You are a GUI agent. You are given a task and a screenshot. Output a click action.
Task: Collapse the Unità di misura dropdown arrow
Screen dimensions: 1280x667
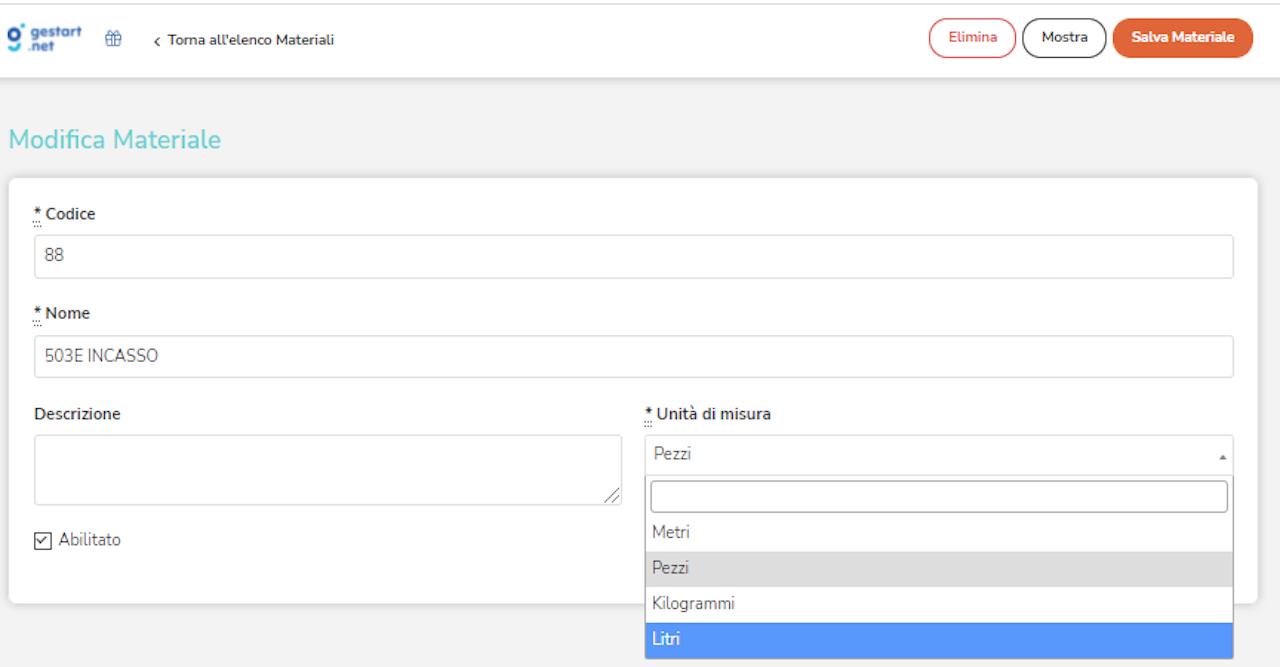pos(1222,456)
